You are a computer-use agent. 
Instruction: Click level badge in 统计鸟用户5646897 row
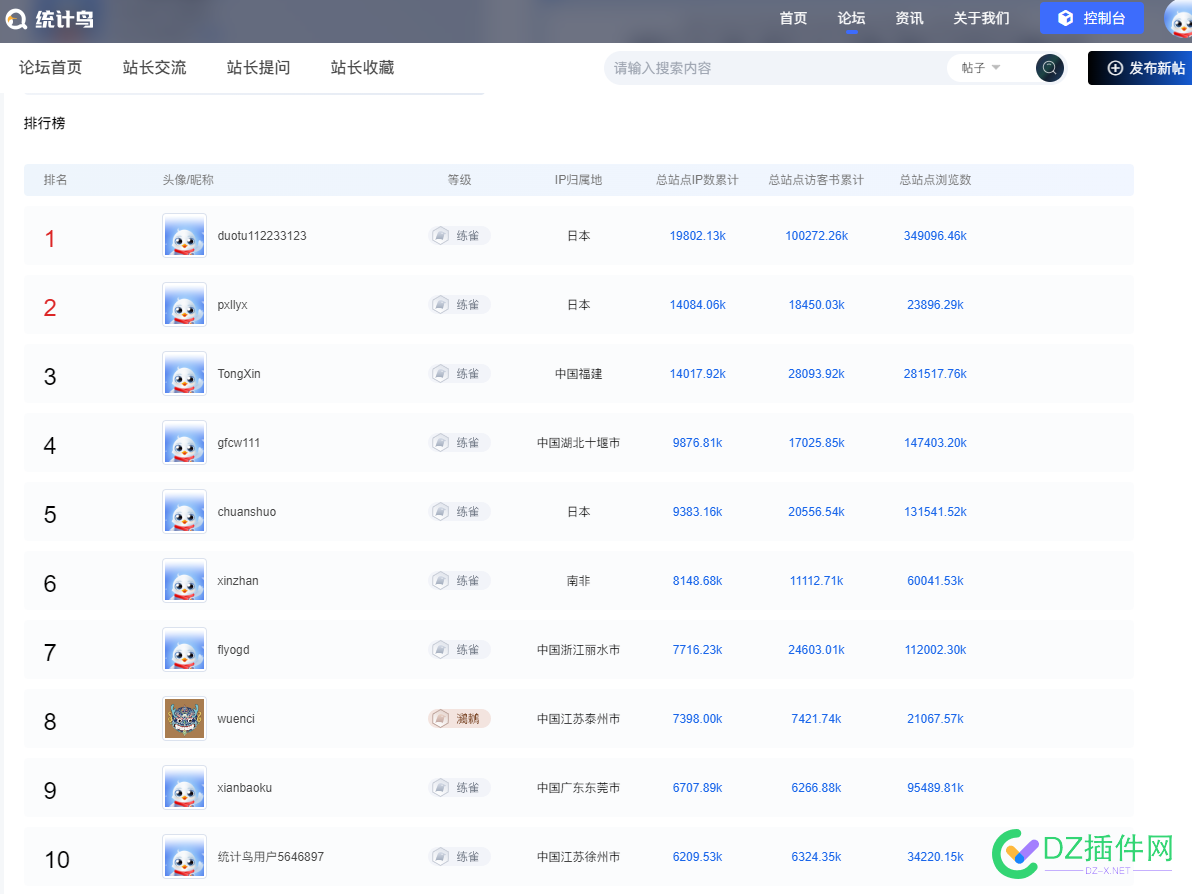point(459,857)
